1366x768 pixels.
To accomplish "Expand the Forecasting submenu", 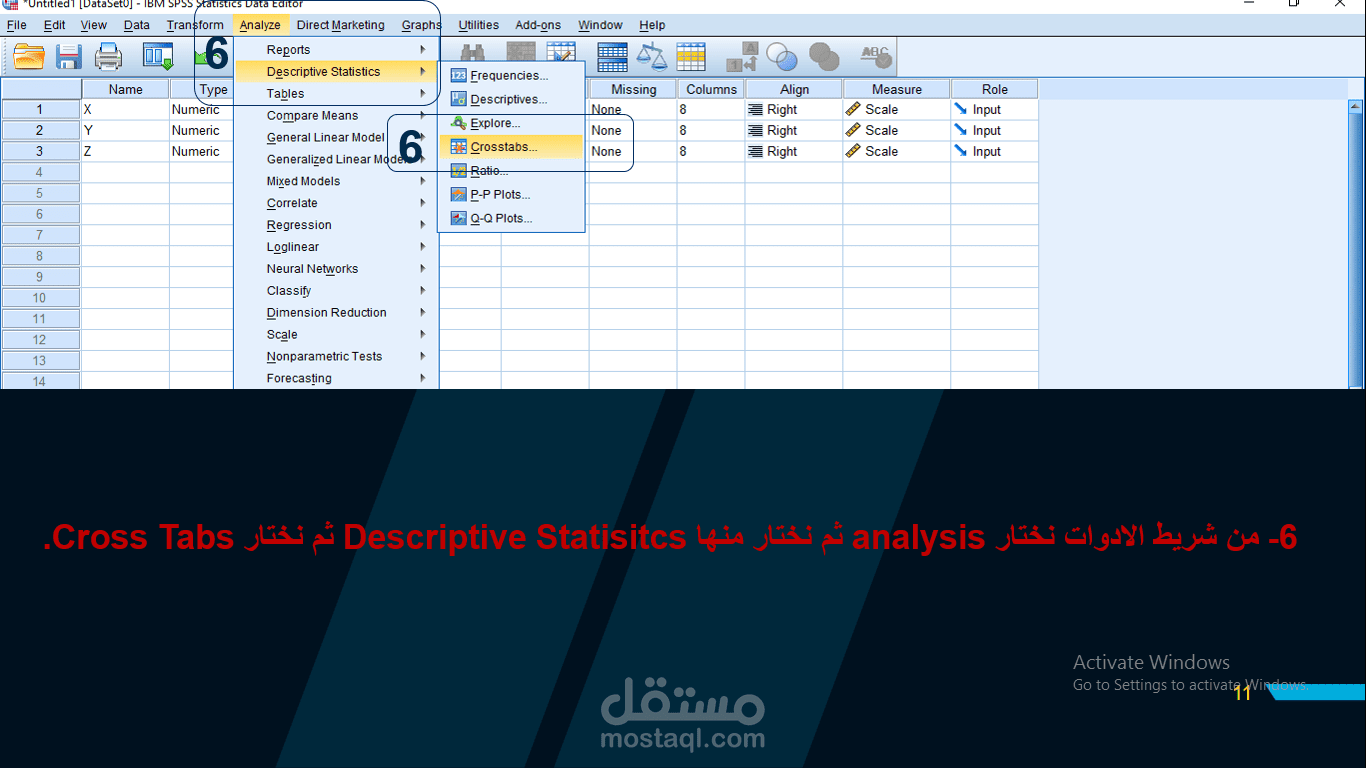I will (x=336, y=379).
